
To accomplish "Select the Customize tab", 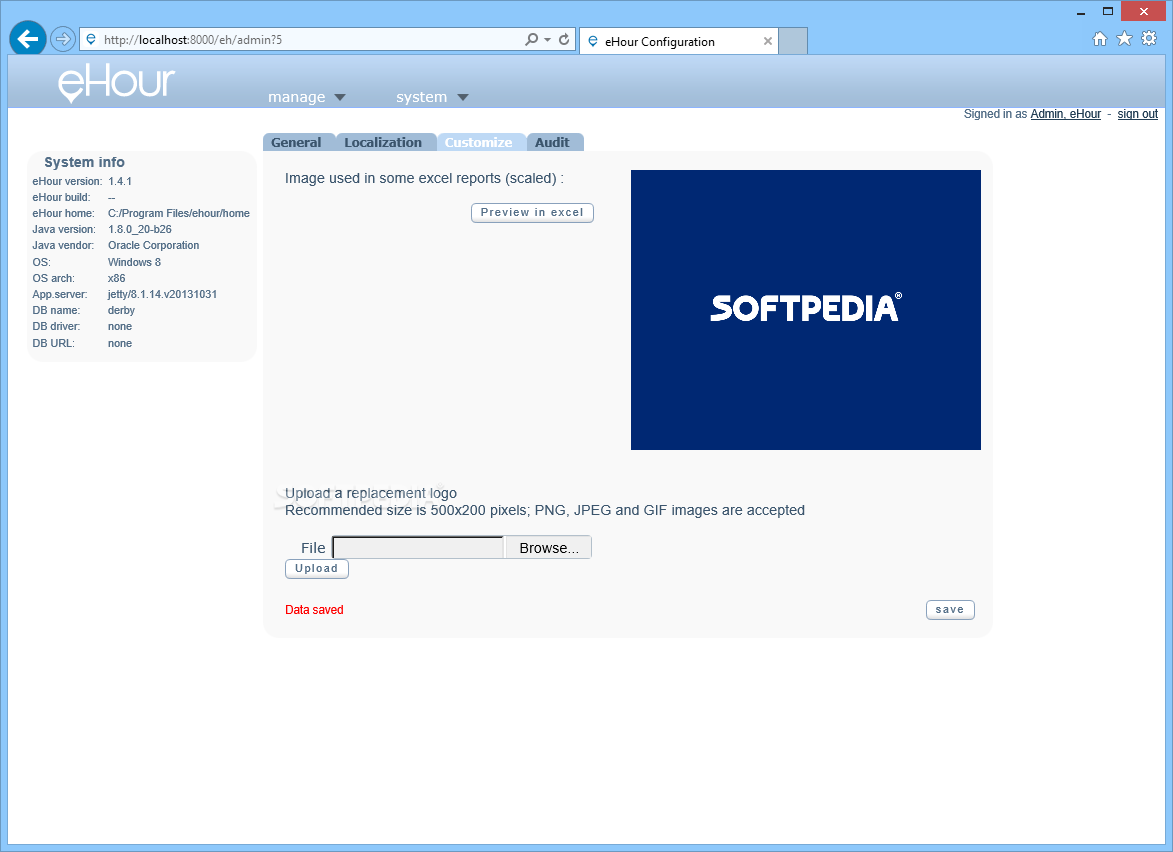I will [480, 142].
